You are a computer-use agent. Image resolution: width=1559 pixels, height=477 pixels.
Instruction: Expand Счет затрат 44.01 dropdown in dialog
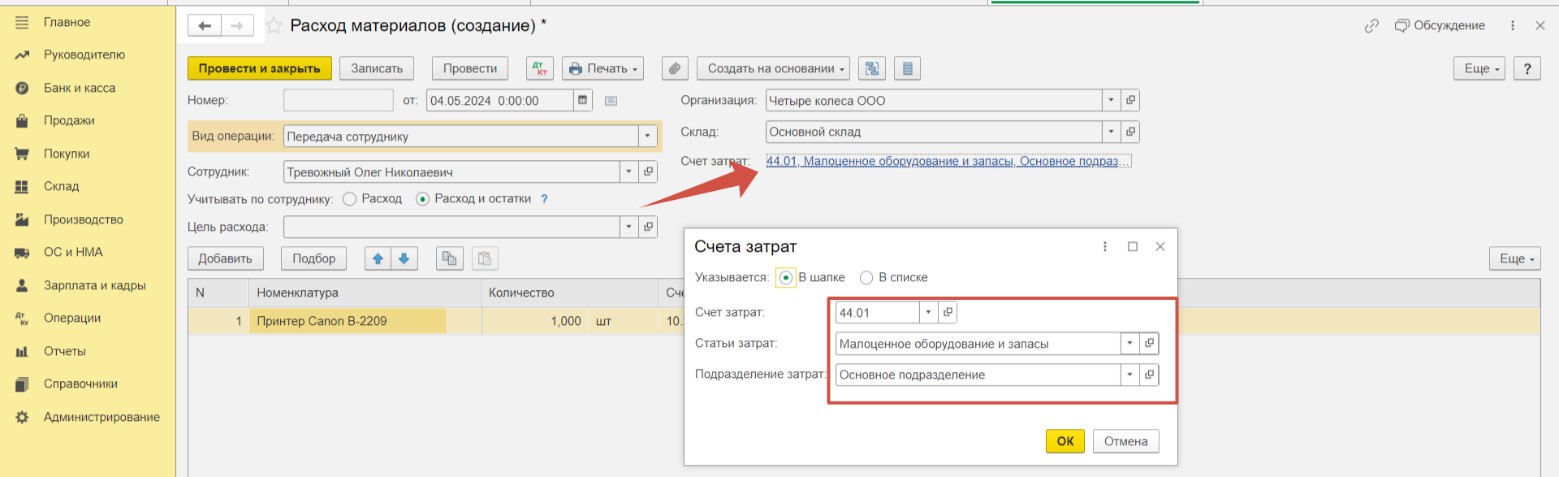929,312
